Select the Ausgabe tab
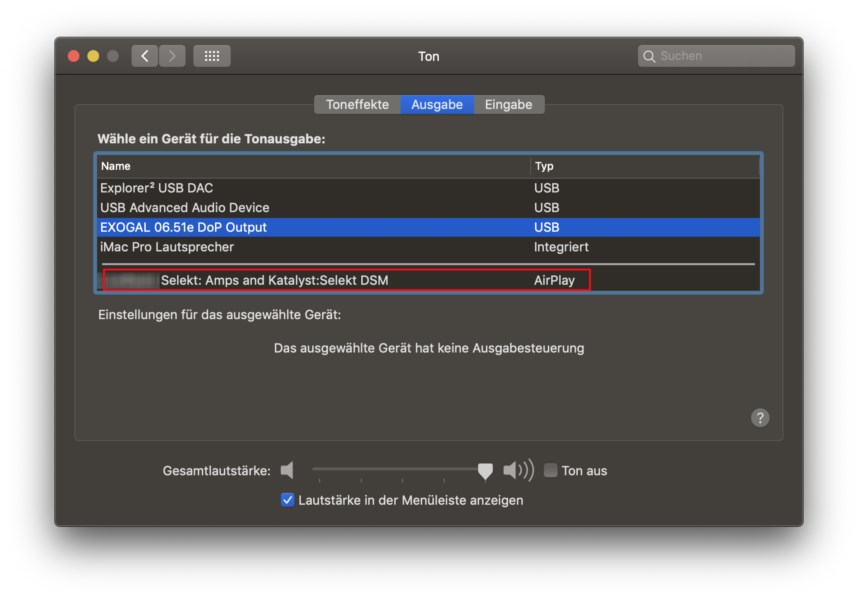This screenshot has height=599, width=858. tap(437, 104)
